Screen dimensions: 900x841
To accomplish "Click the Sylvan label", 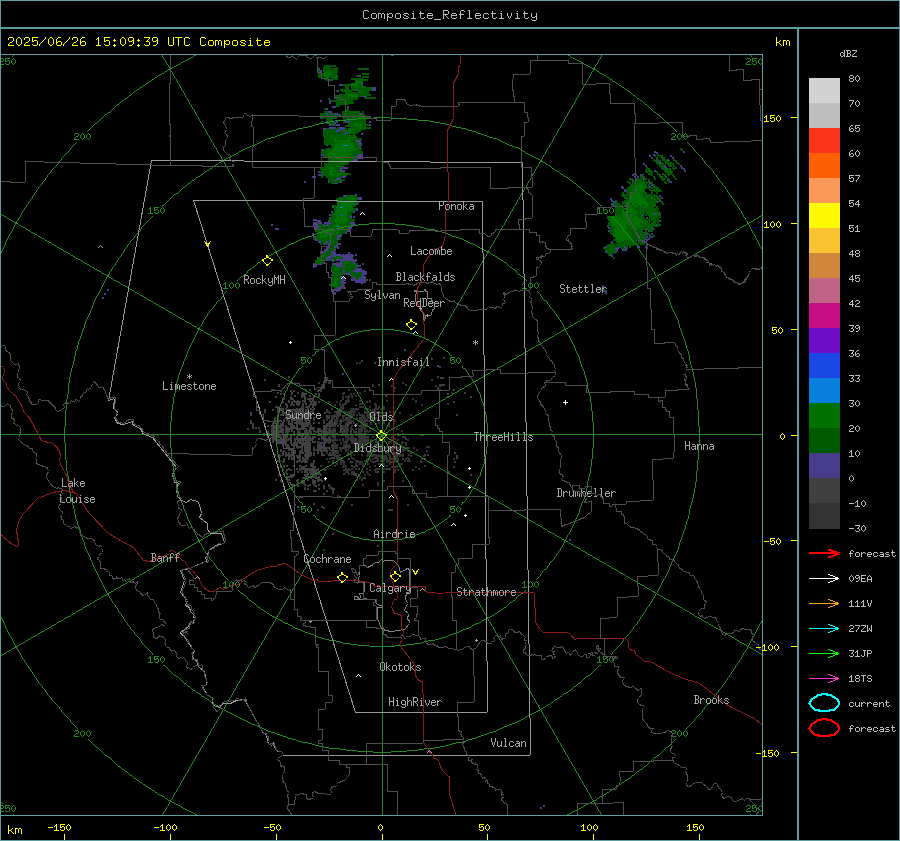I will click(x=382, y=295).
